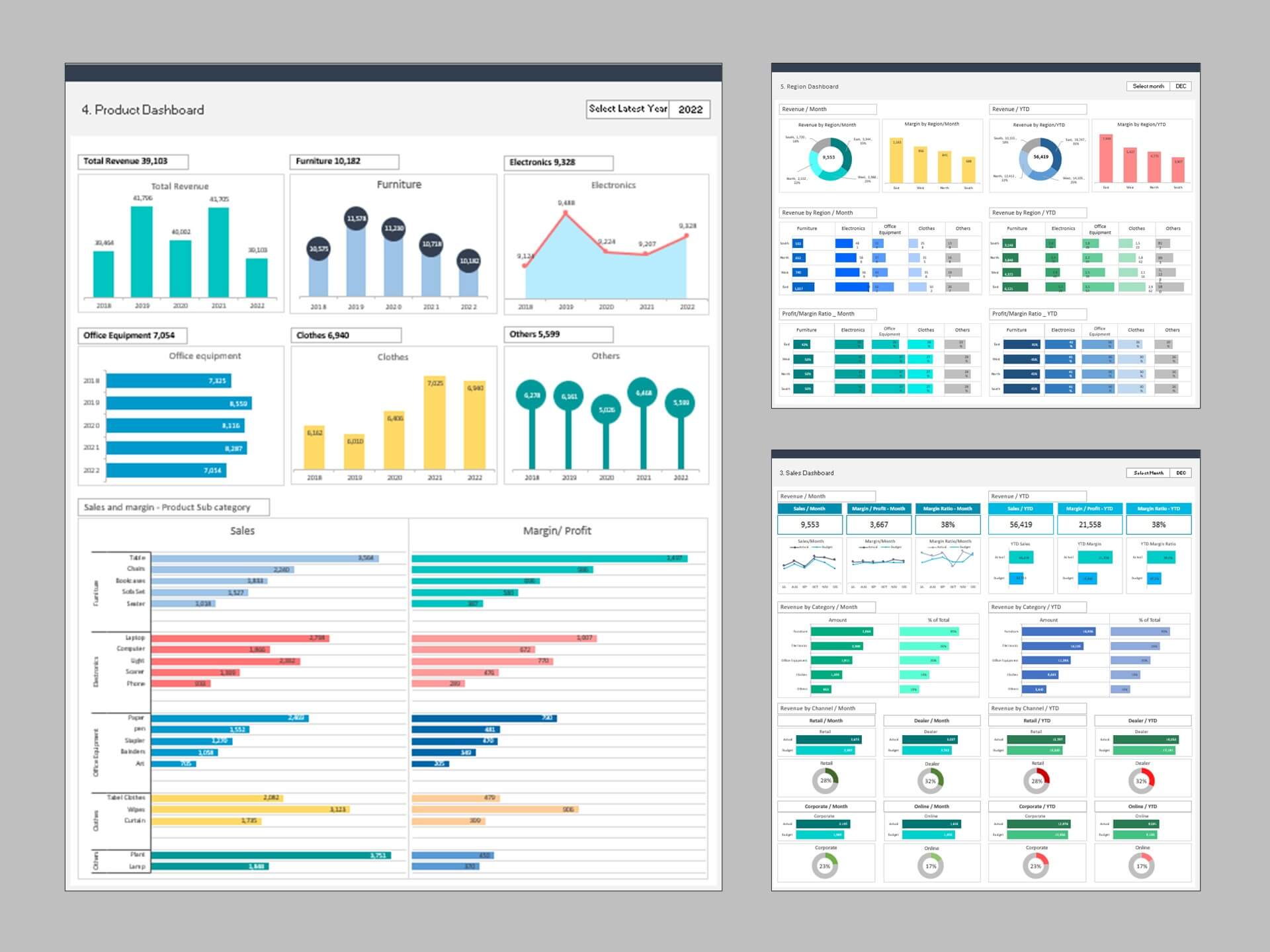The image size is (1270, 952).
Task: Open the Select Month dropdown in Sales Dashboard
Action: point(1186,473)
